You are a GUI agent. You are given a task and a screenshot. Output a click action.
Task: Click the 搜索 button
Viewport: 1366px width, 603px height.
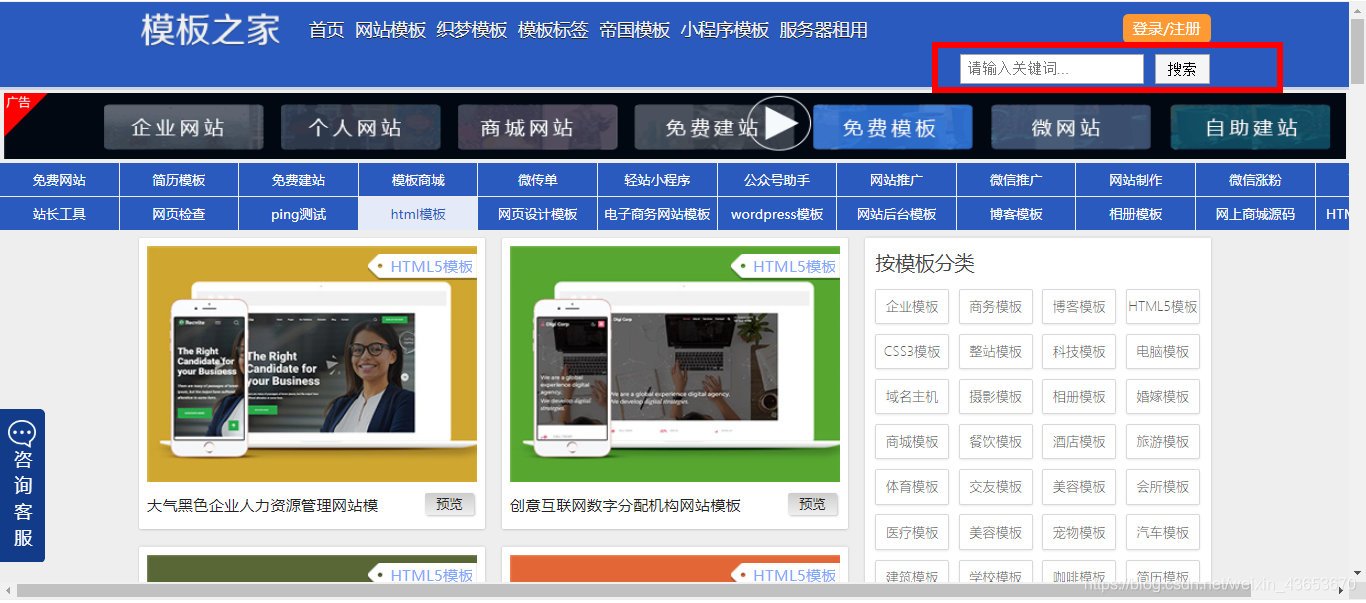click(1182, 69)
